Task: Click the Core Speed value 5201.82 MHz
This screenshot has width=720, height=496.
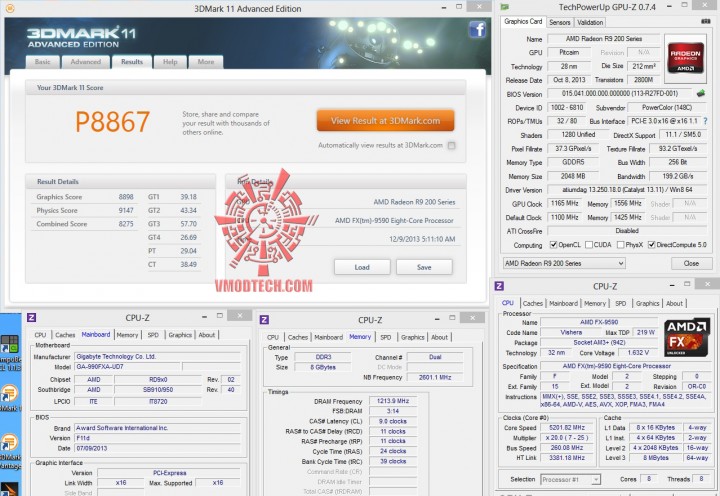Action: tap(567, 428)
